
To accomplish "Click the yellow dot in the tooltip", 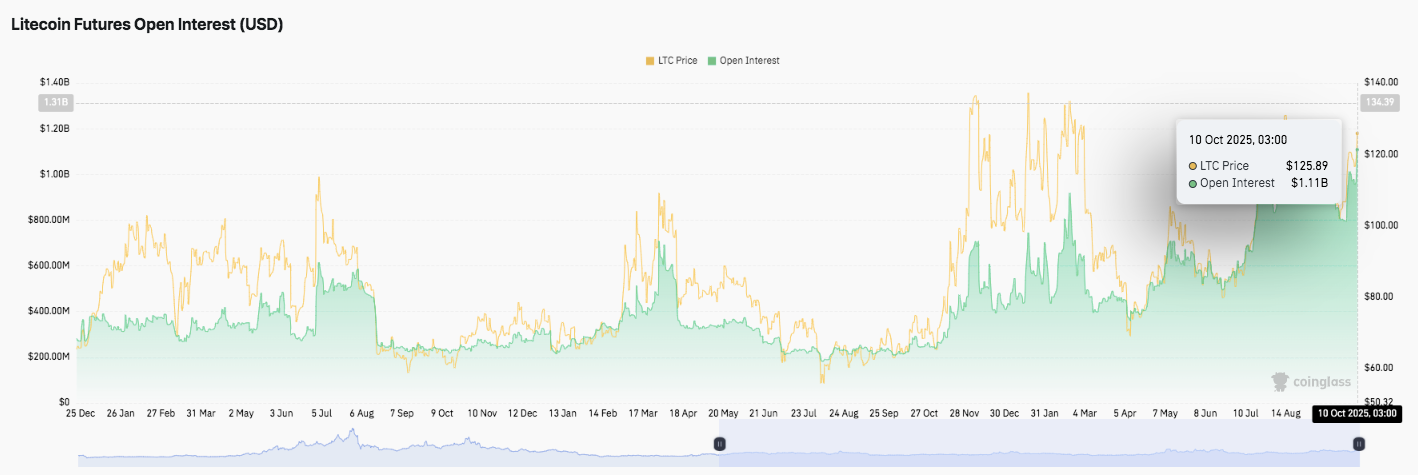I will coord(1193,165).
